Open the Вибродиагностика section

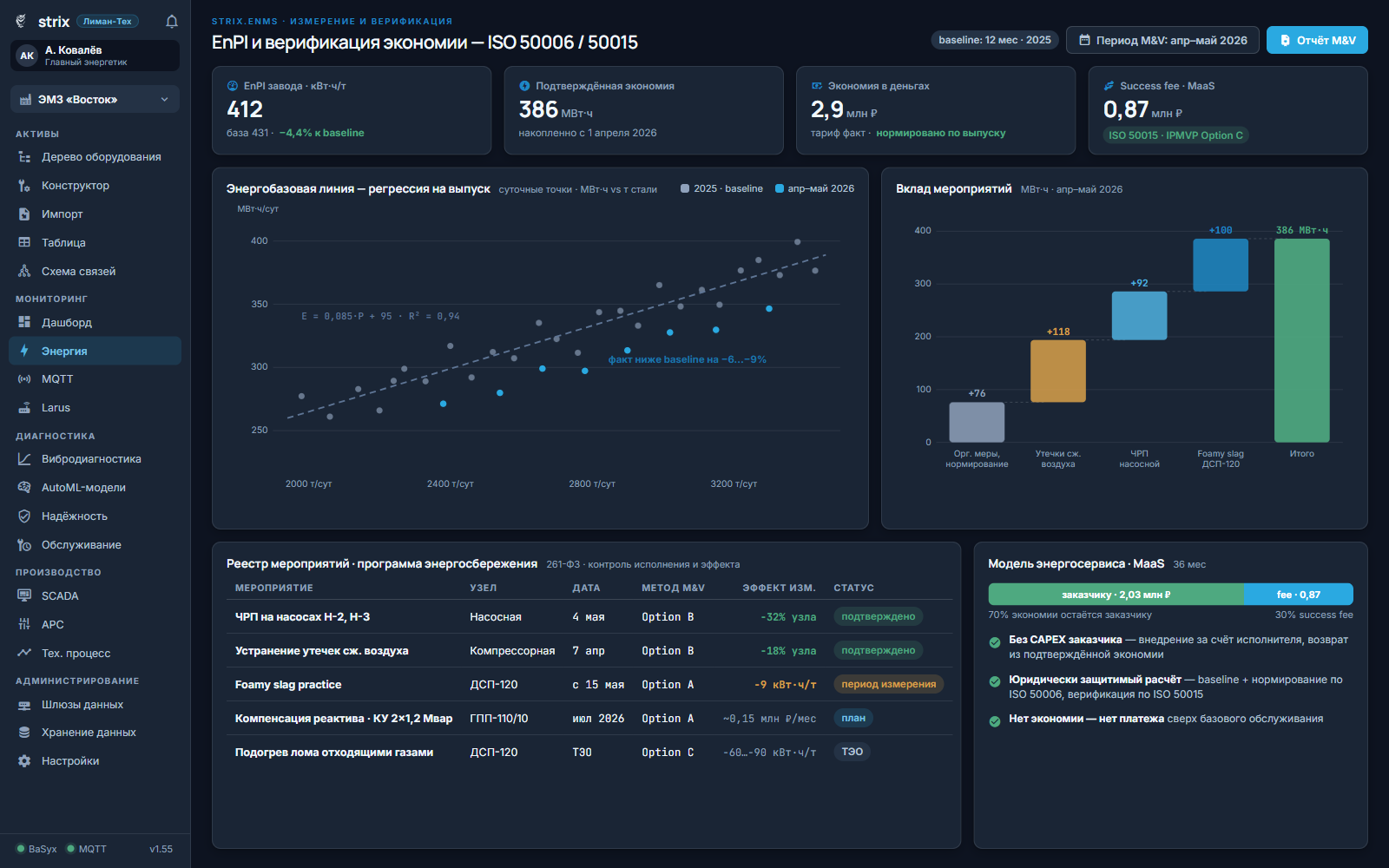[x=95, y=459]
